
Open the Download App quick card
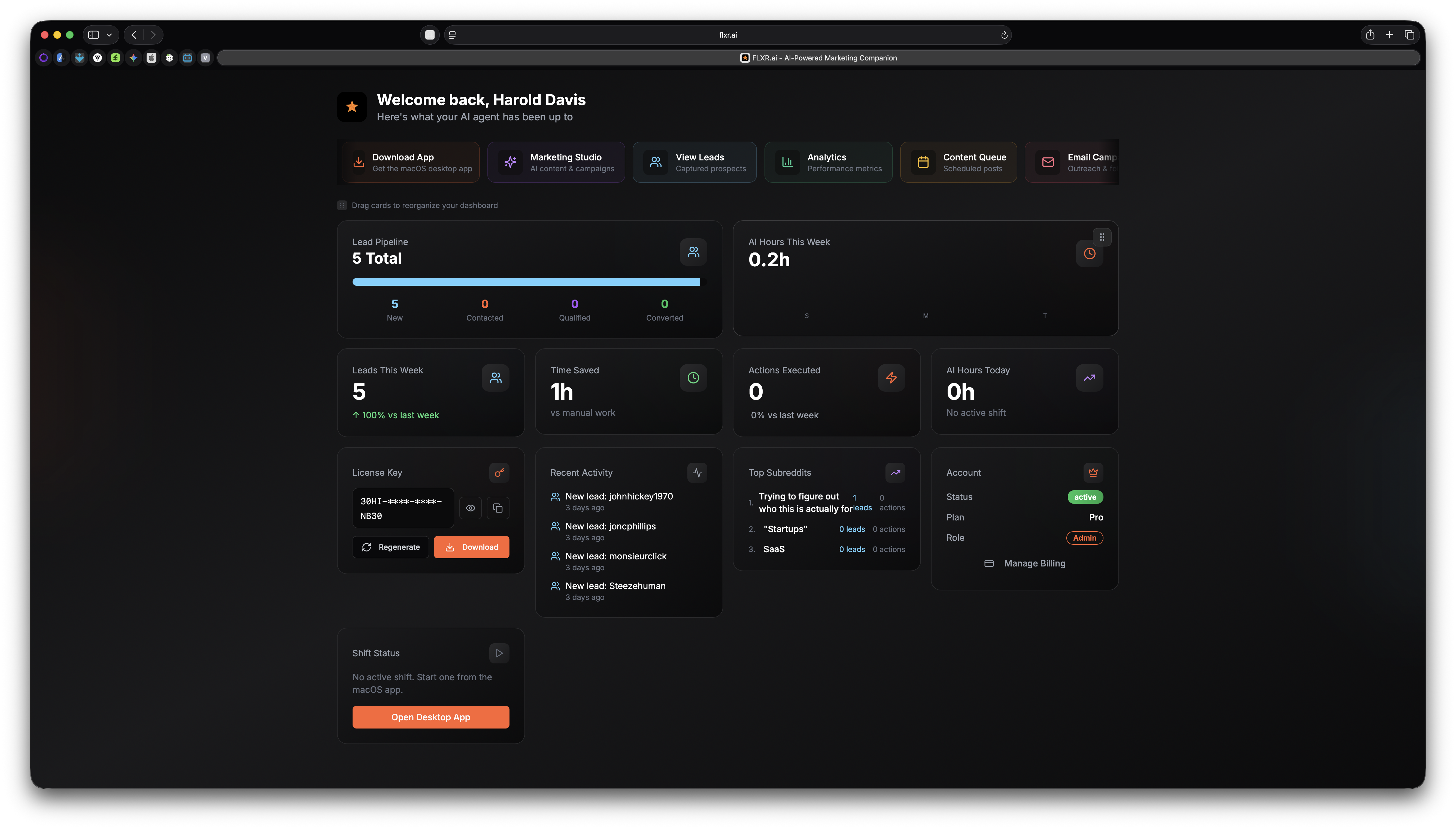[x=411, y=162]
